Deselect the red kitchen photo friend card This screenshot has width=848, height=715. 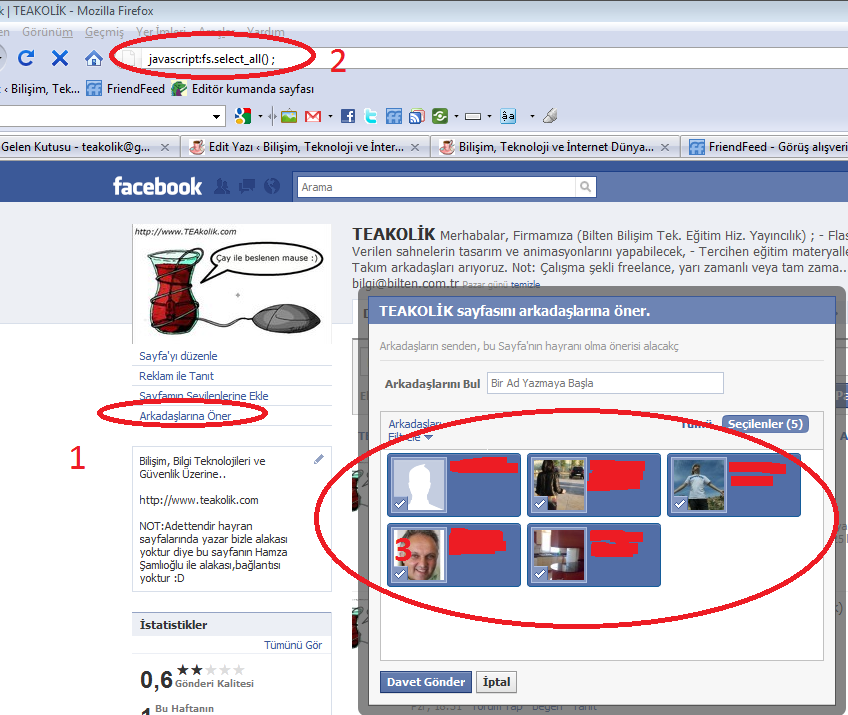coord(594,555)
